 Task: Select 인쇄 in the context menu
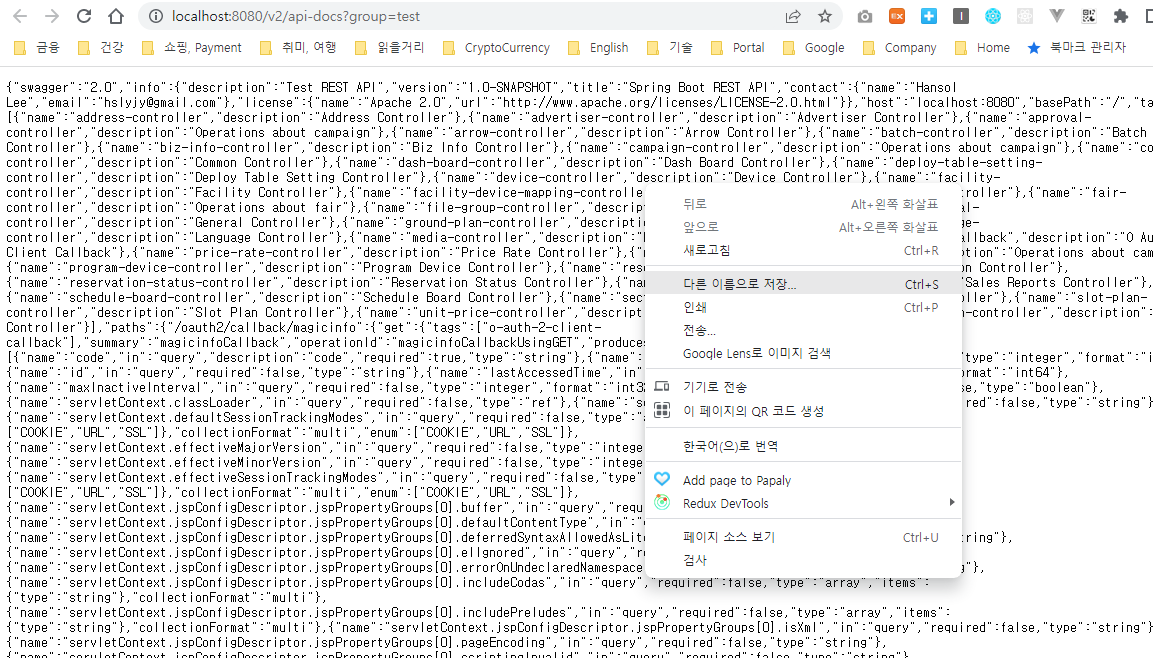coord(803,307)
